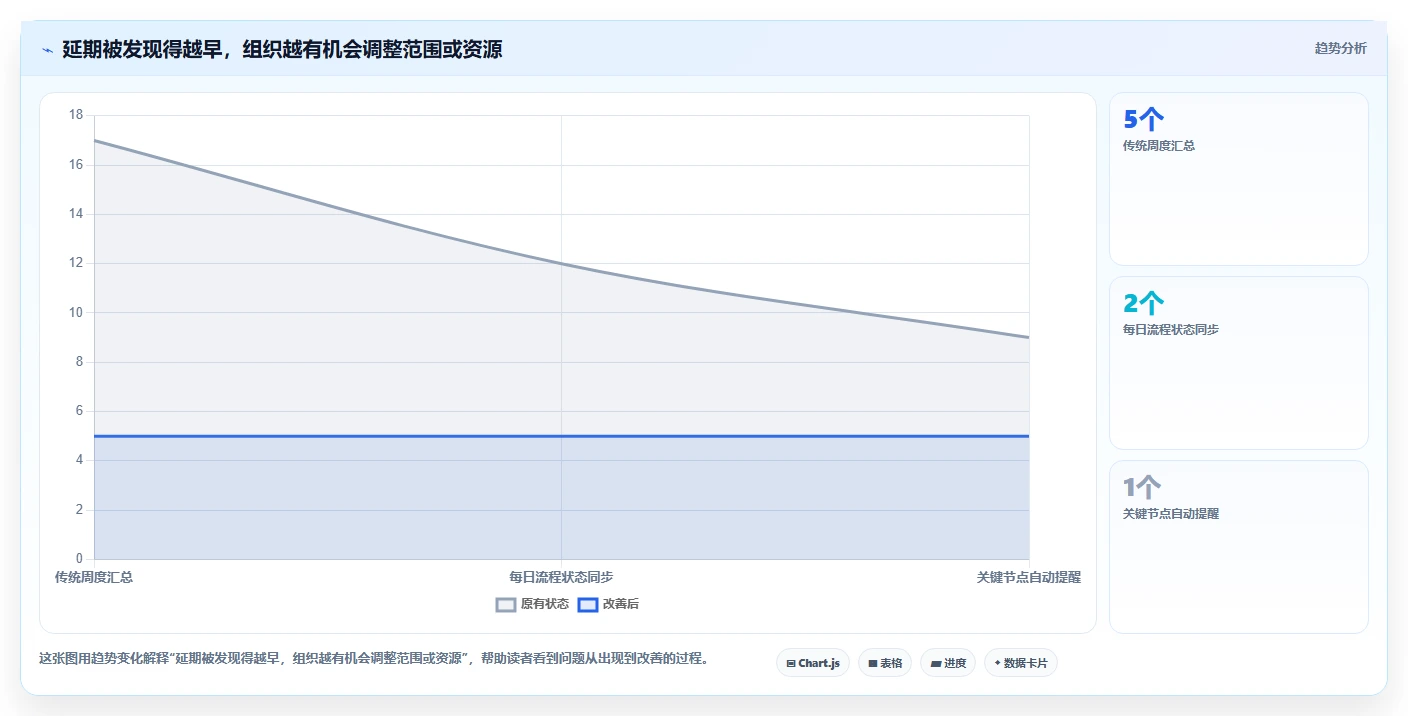Click the trend icon beside the title

coord(47,50)
